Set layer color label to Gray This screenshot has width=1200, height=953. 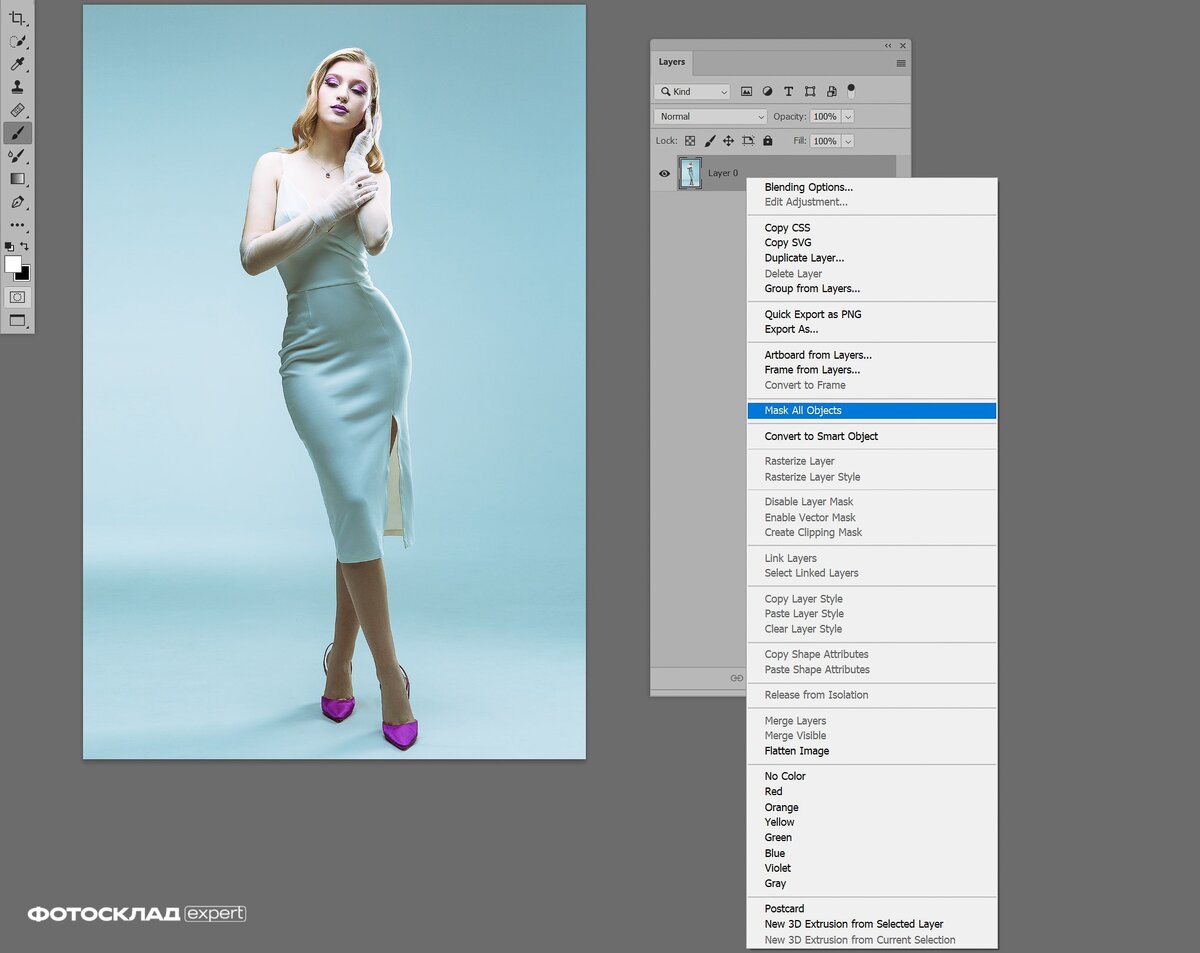coord(776,884)
